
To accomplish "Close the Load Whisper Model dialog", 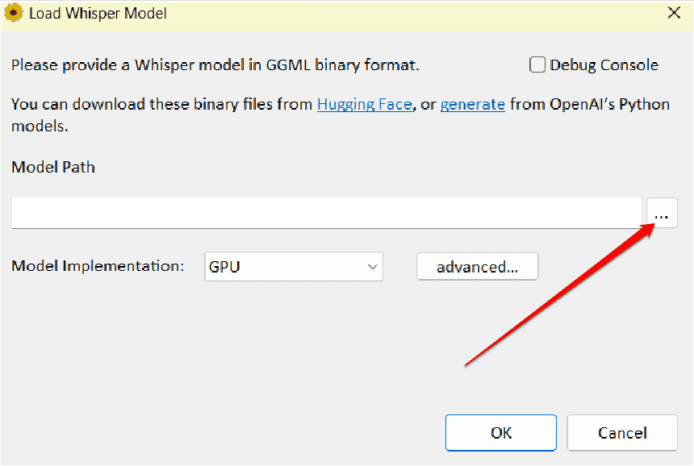I will (674, 14).
